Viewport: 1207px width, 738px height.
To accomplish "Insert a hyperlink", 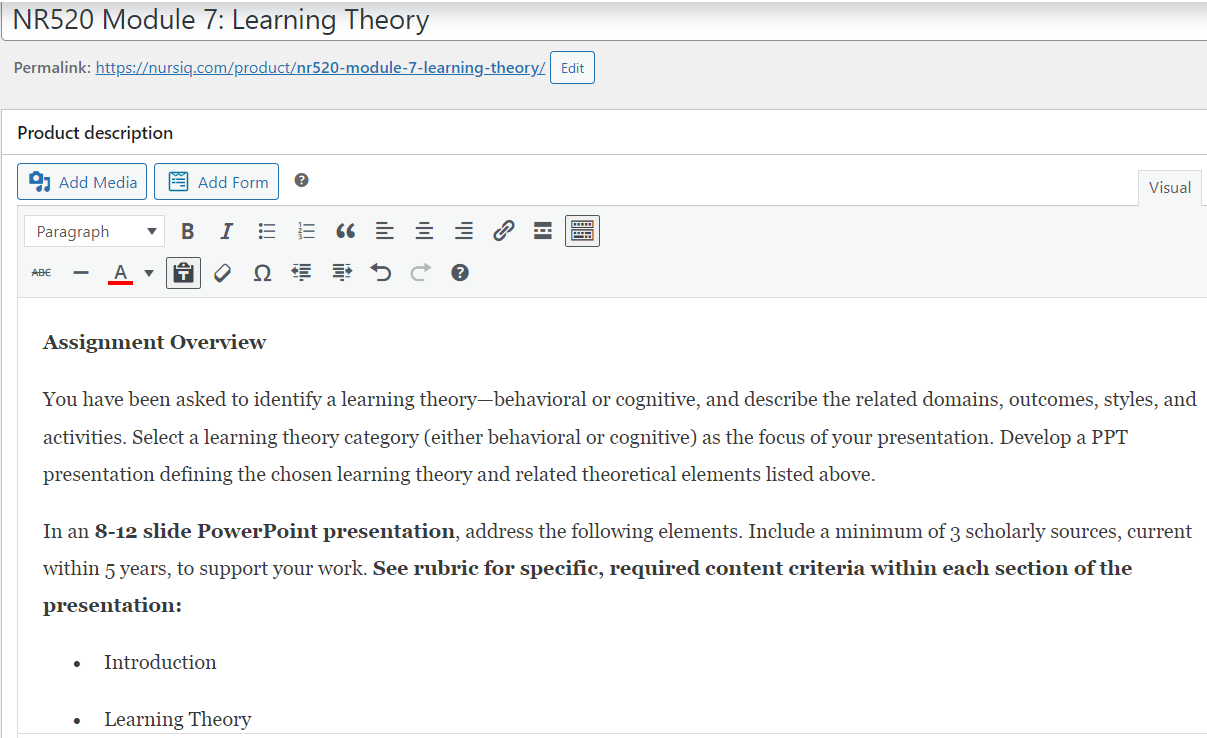I will [503, 230].
